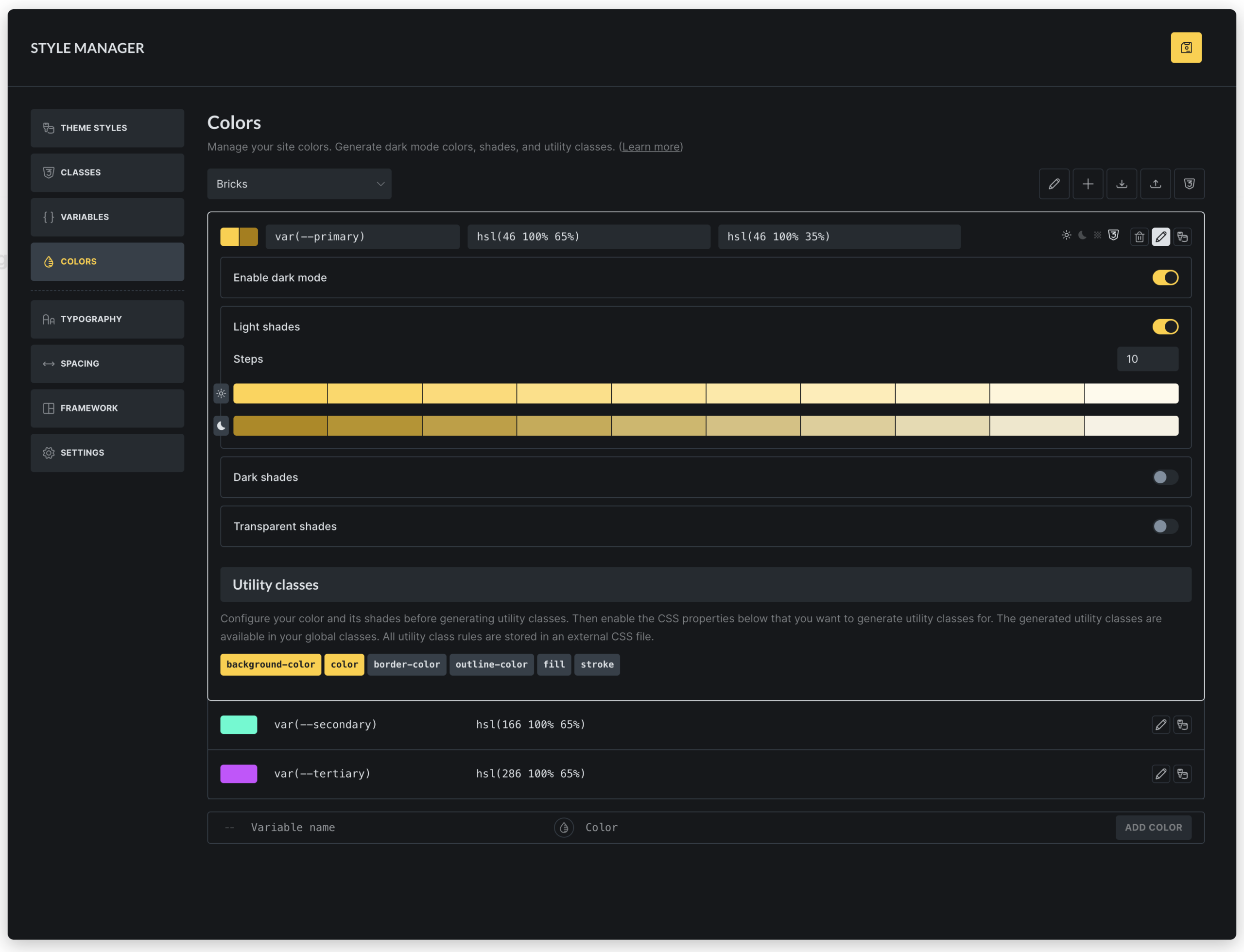Delete the primary color via trash icon
Viewport: 1244px width, 952px height.
pyautogui.click(x=1139, y=236)
